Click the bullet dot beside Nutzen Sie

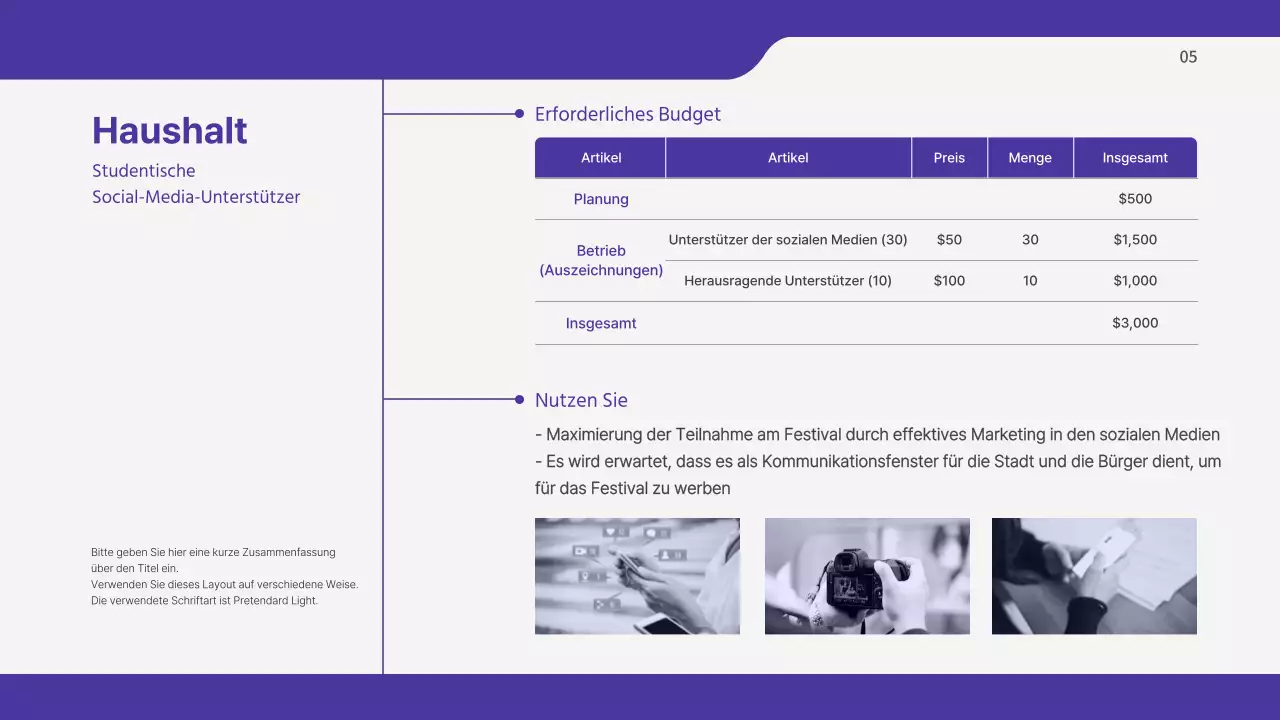pyautogui.click(x=519, y=400)
